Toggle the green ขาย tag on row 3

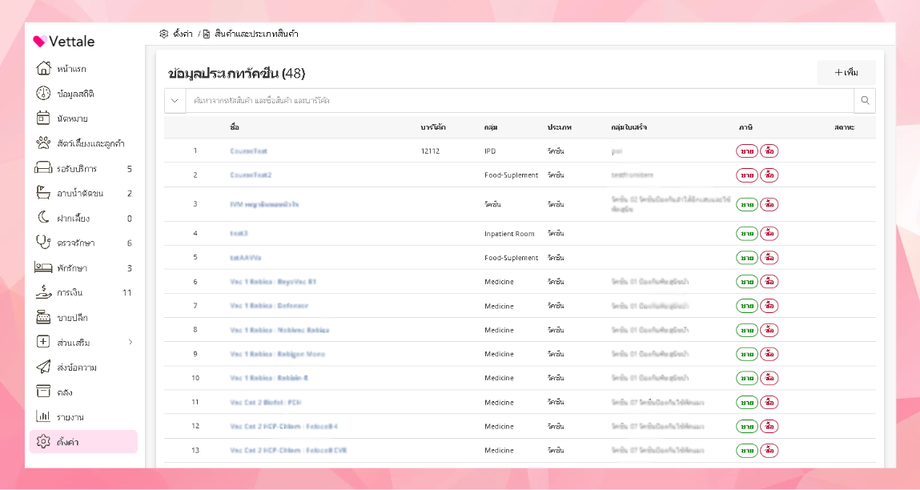point(747,205)
